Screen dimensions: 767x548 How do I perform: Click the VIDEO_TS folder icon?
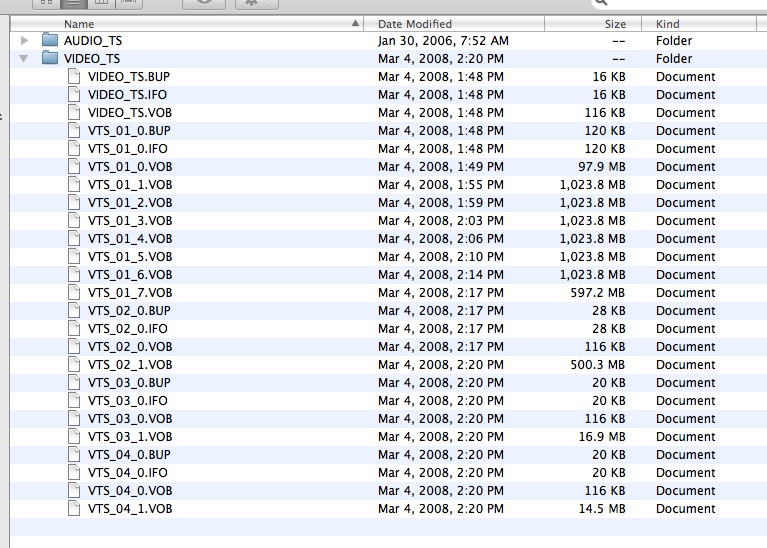click(x=50, y=58)
